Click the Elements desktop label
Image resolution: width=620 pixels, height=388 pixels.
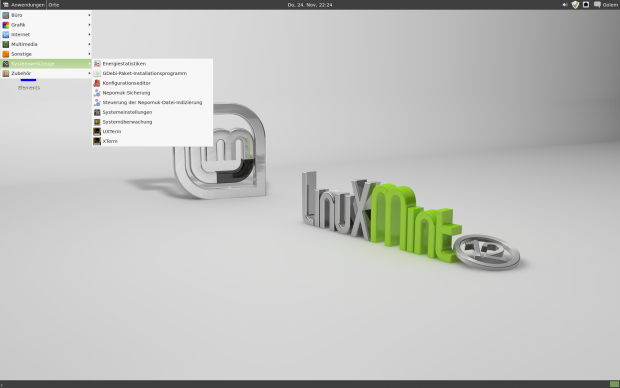(x=29, y=88)
